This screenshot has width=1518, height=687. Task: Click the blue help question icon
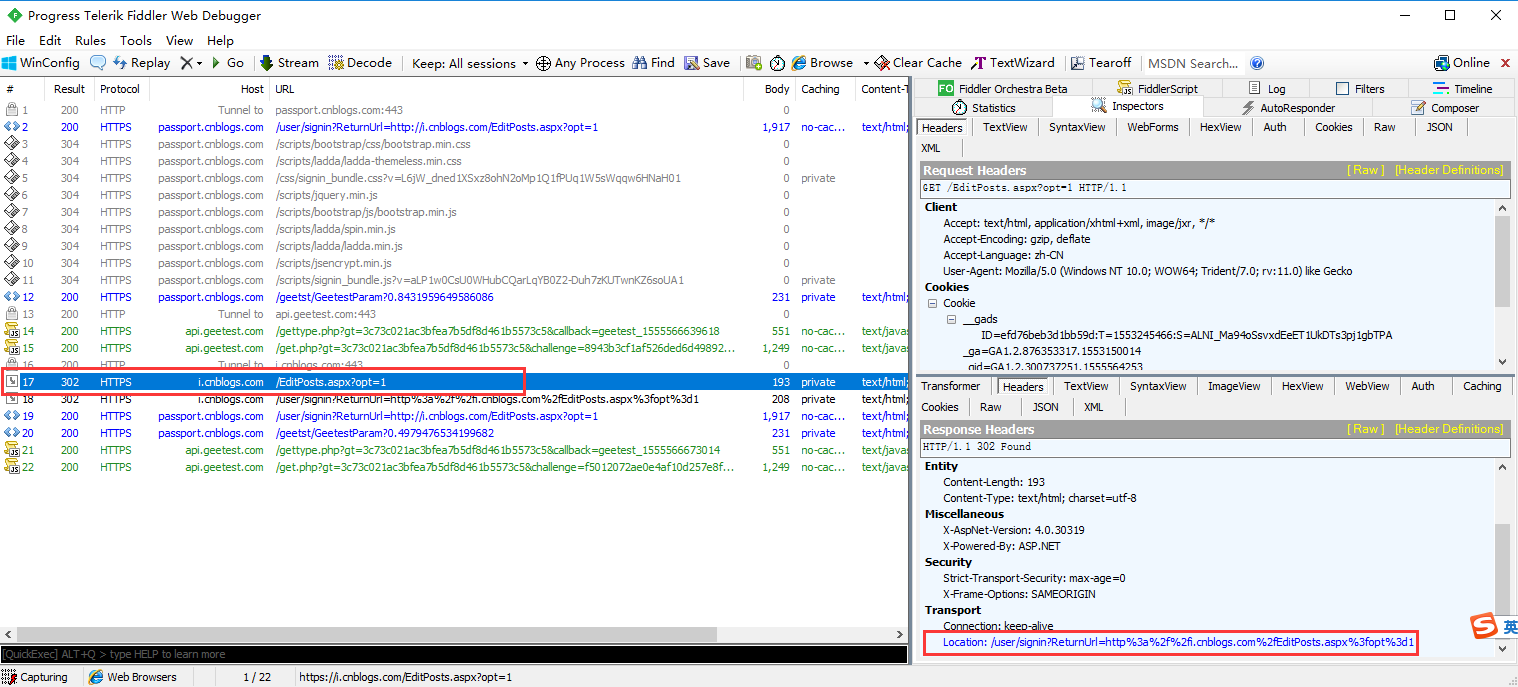coord(1257,63)
